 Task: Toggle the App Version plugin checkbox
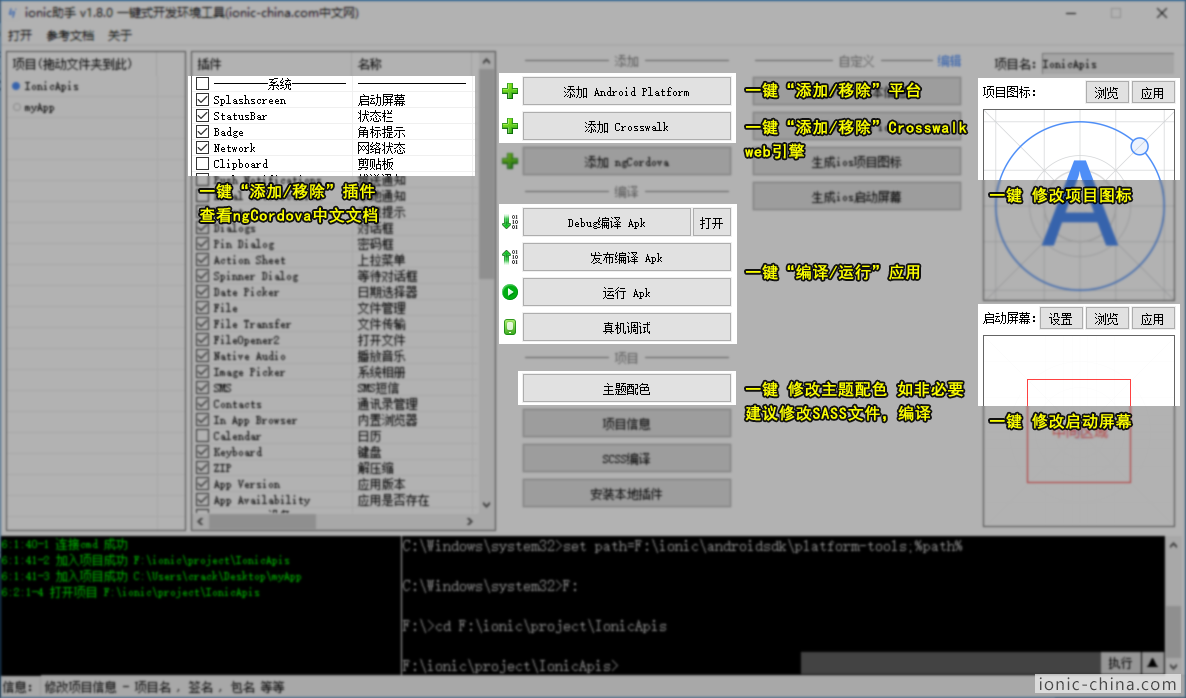[x=202, y=484]
